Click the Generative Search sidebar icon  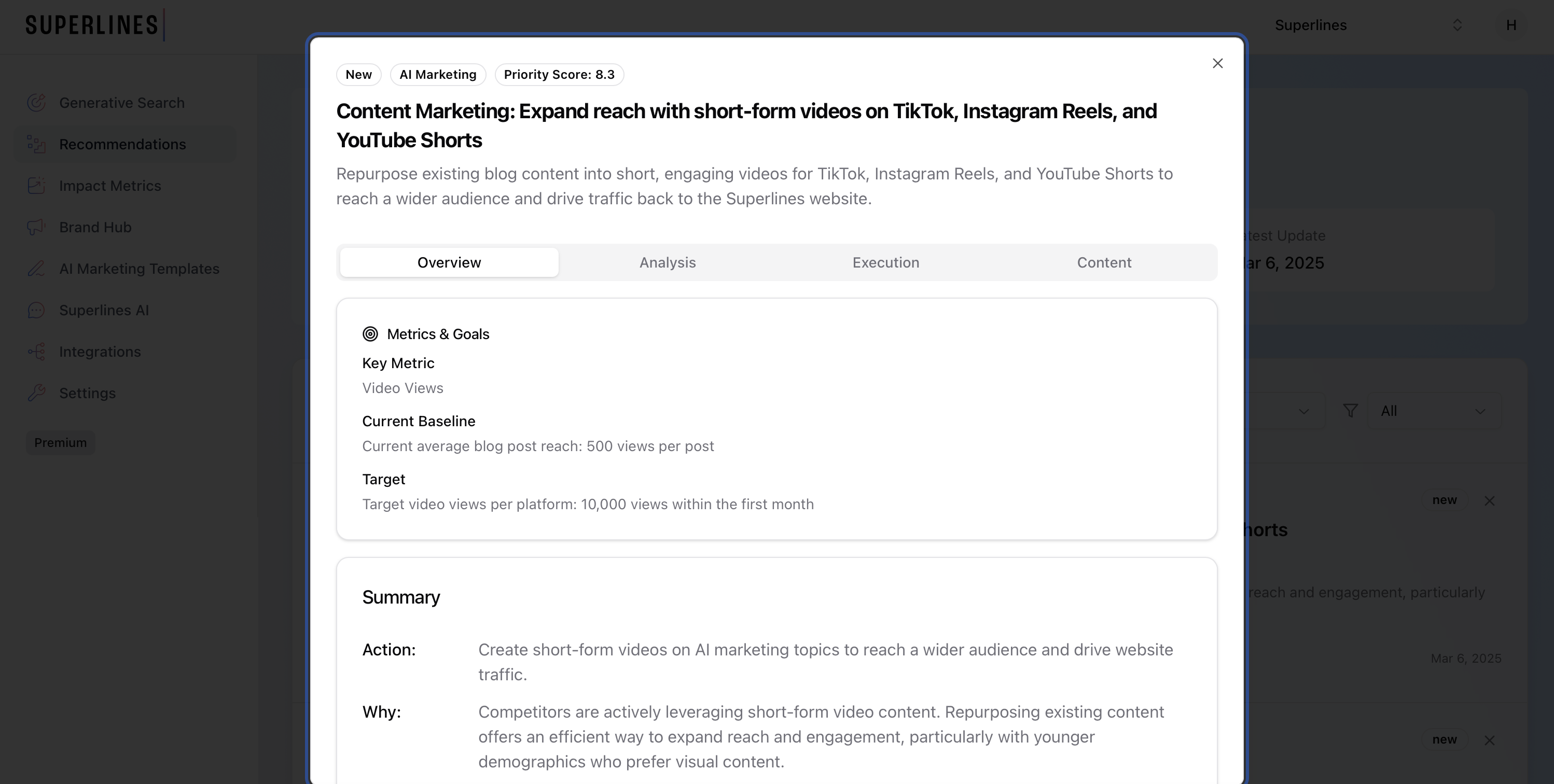36,103
